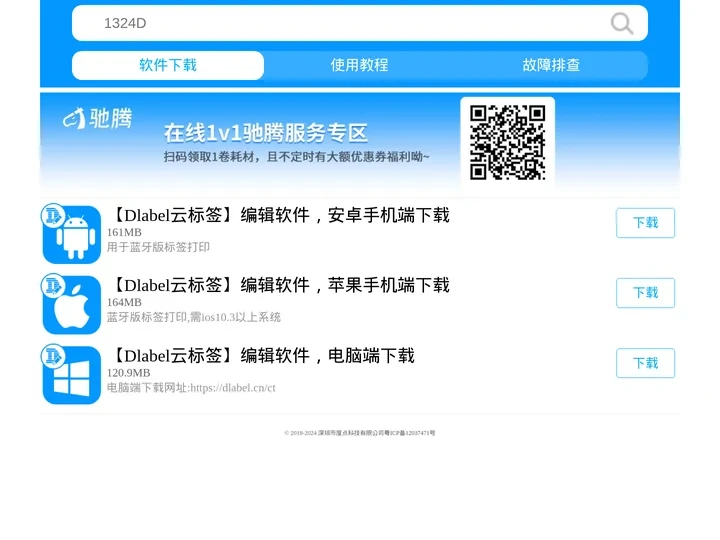Click the magnifier search icon
Screen dimensions: 720x540
(x=622, y=23)
